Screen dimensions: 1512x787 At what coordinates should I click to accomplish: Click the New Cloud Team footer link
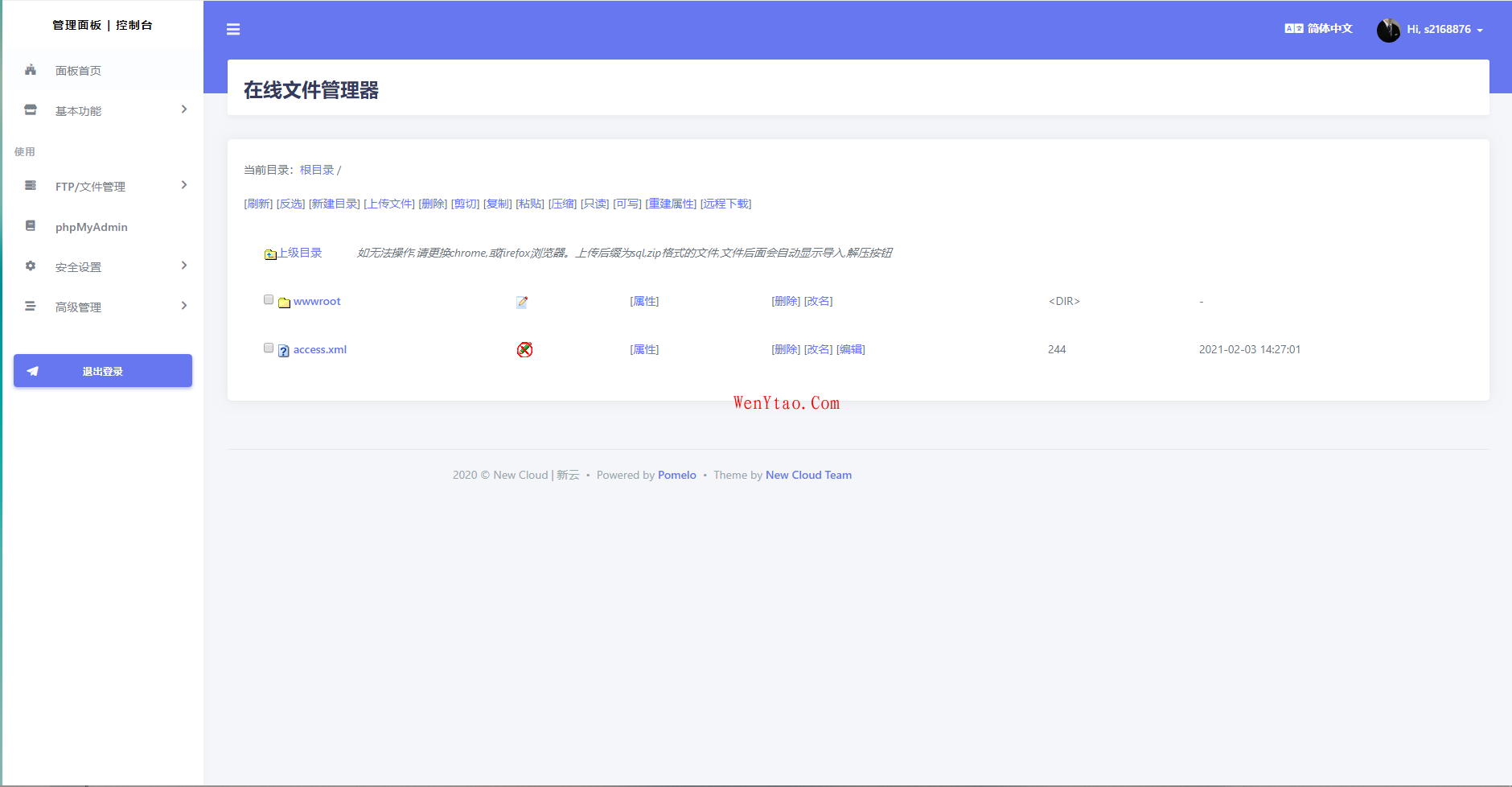coord(808,475)
